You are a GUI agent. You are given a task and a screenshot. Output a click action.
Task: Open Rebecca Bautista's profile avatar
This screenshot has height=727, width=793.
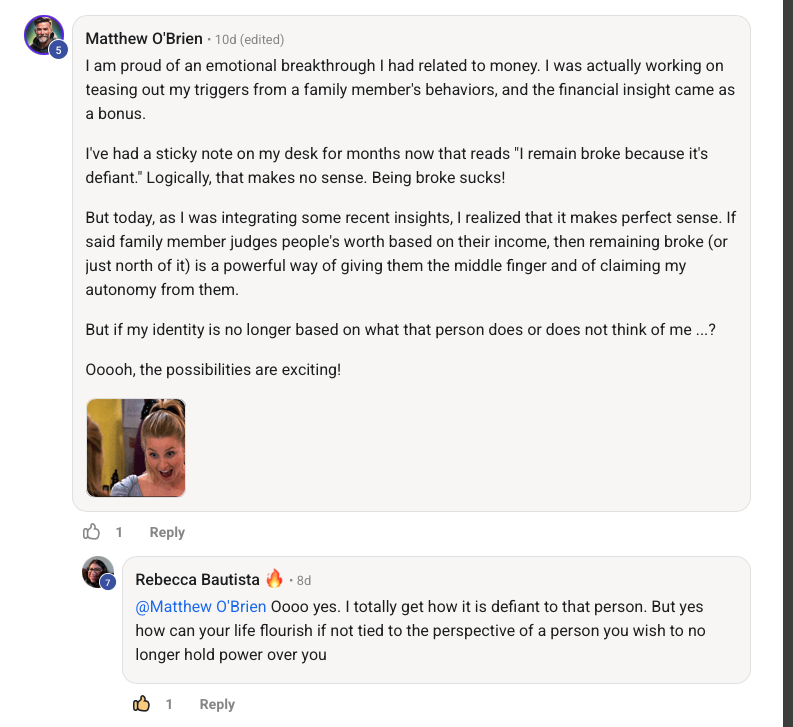pos(97,571)
